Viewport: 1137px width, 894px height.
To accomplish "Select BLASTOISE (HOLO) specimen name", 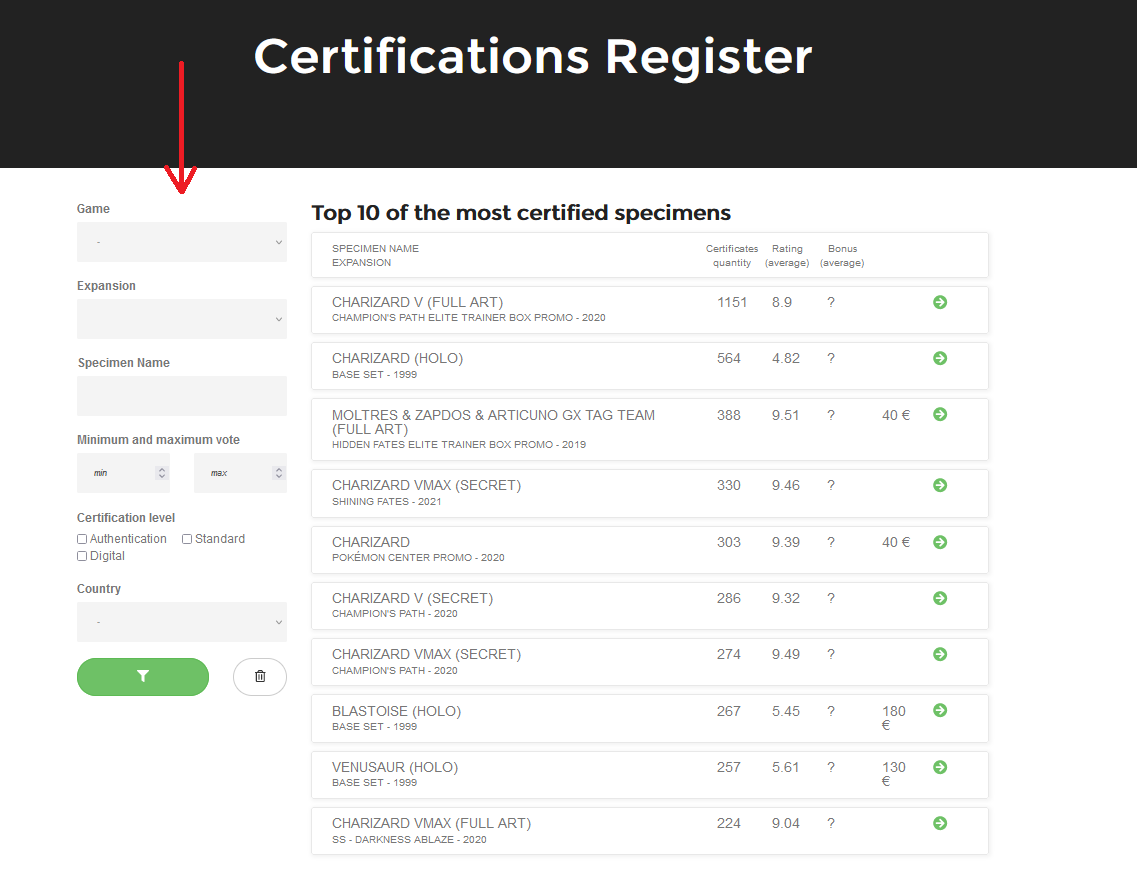I will point(397,711).
